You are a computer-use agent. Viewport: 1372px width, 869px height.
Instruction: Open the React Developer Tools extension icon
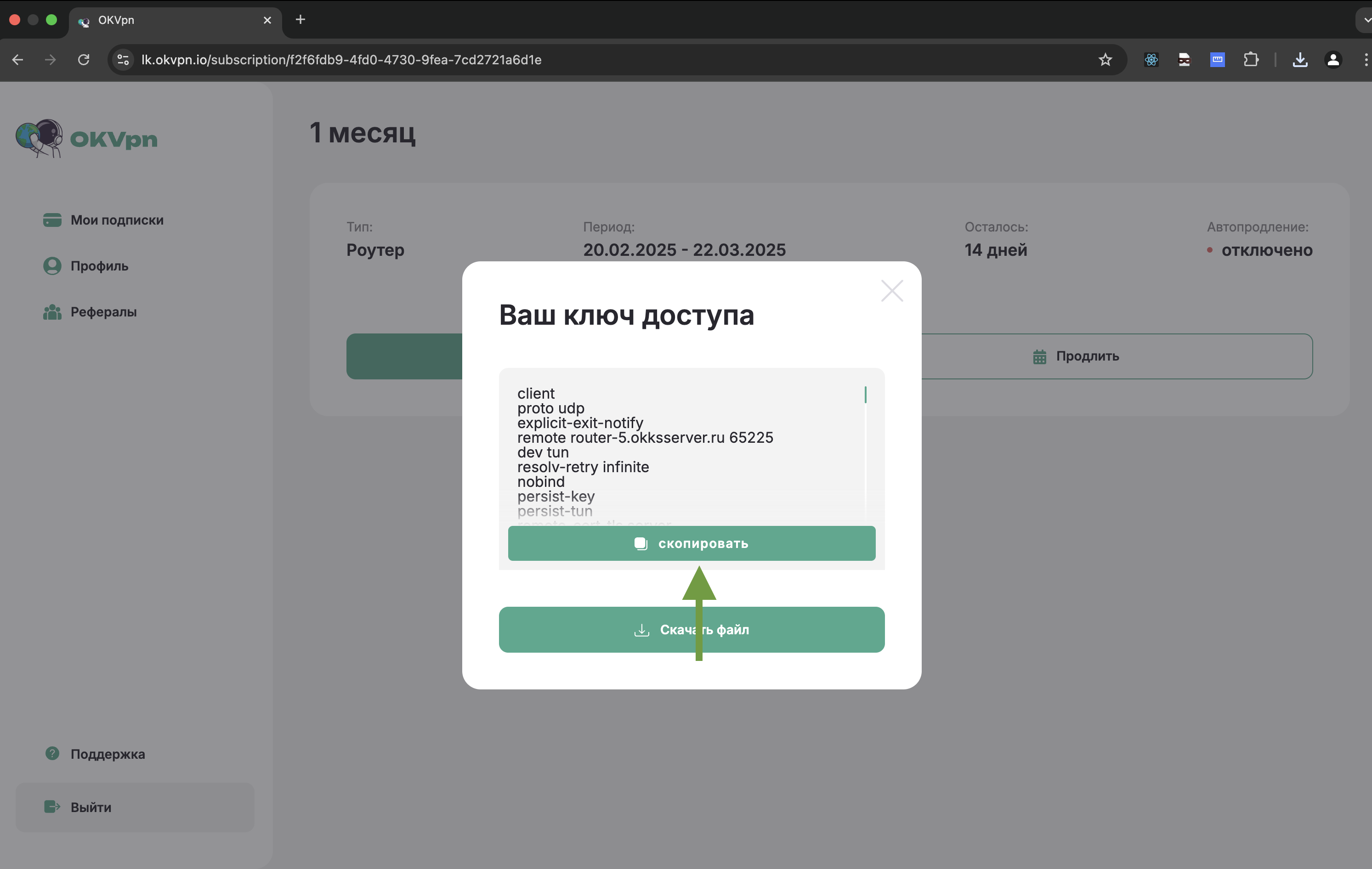coord(1151,59)
